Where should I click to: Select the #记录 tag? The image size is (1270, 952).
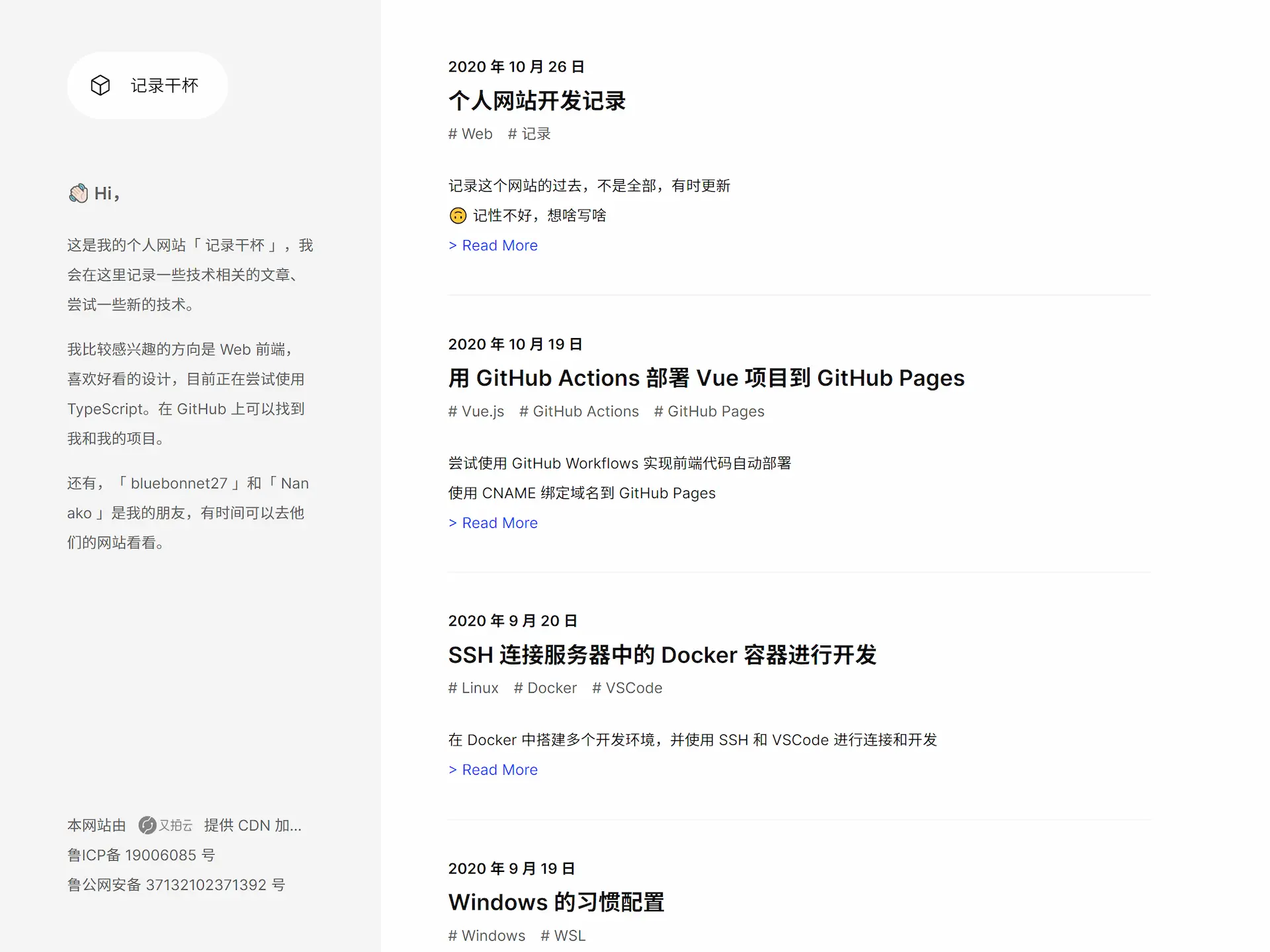click(x=529, y=134)
